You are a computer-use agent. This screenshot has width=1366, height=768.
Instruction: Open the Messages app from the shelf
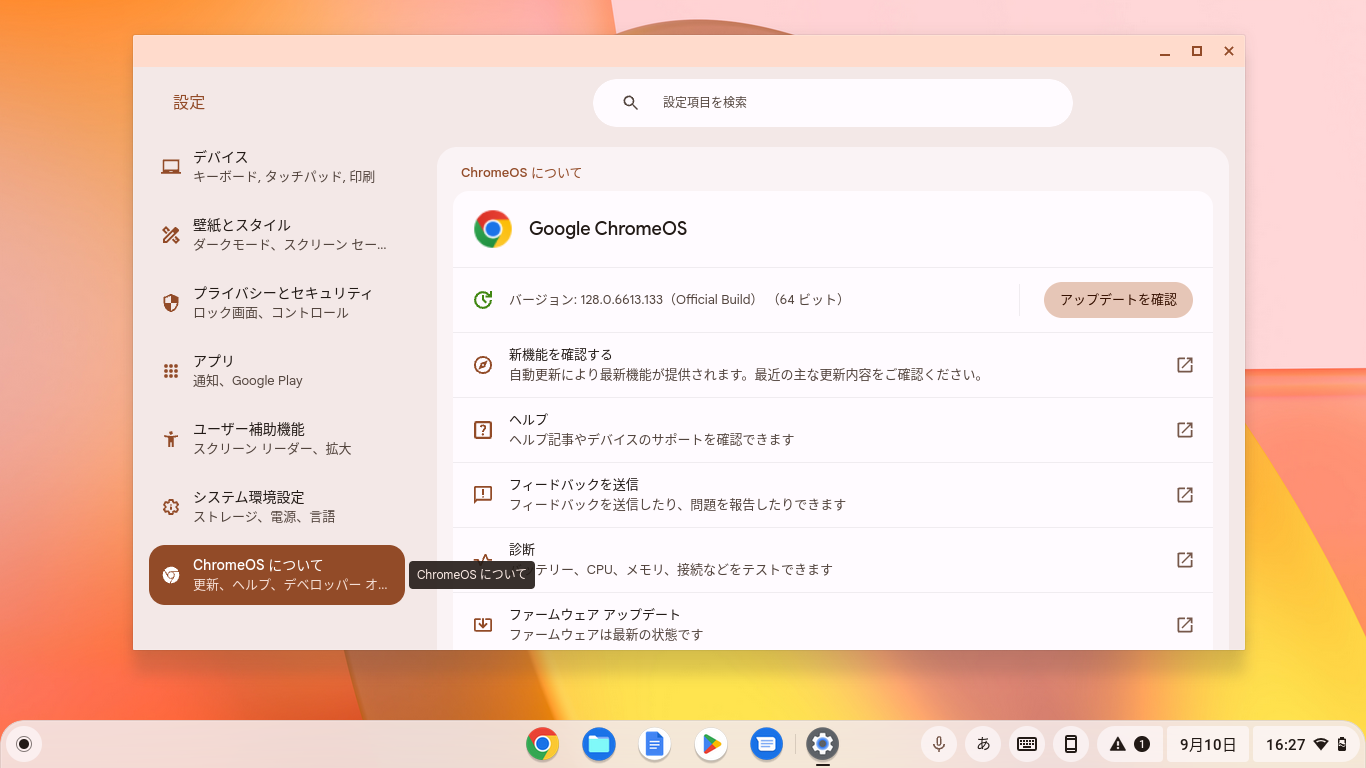click(x=766, y=744)
